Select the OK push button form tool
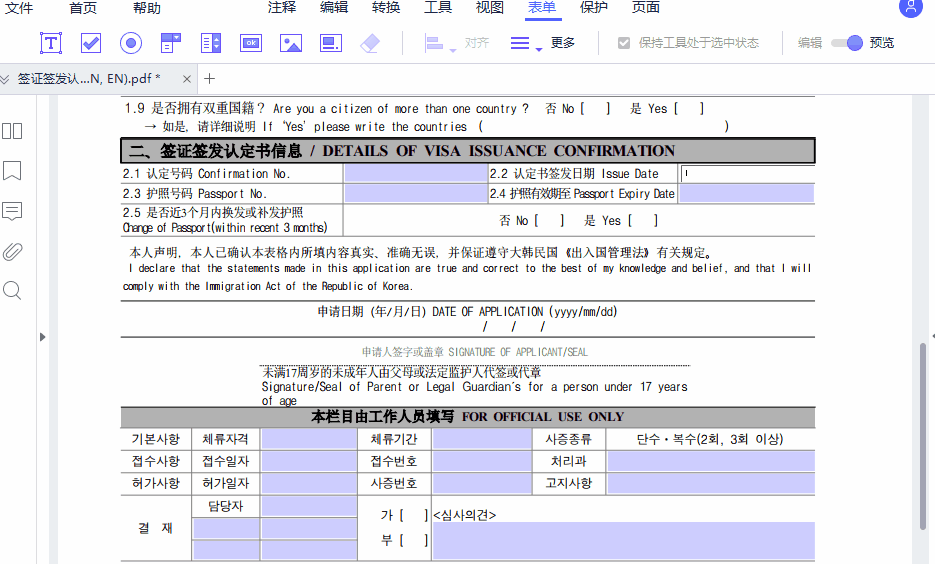The width and height of the screenshot is (935, 564). point(250,43)
